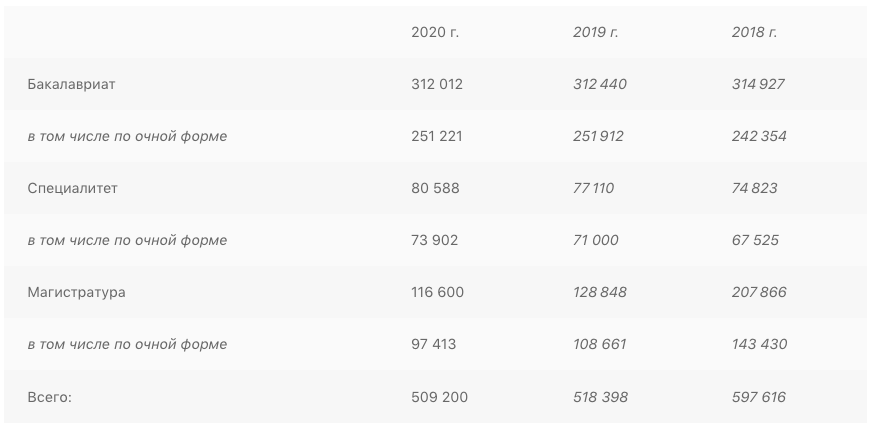Select the 2018 г. column header
The image size is (878, 430).
coord(755,32)
